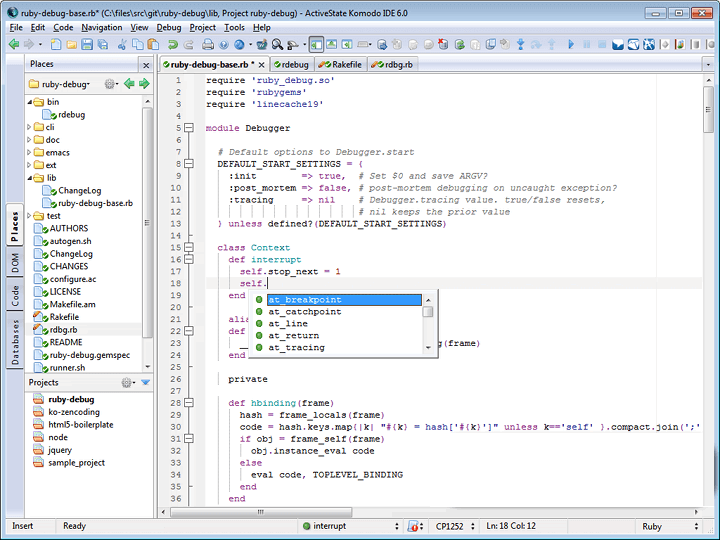Viewport: 720px width, 540px height.
Task: Click the toolbar icon beside the chat bubble
Action: pos(634,45)
